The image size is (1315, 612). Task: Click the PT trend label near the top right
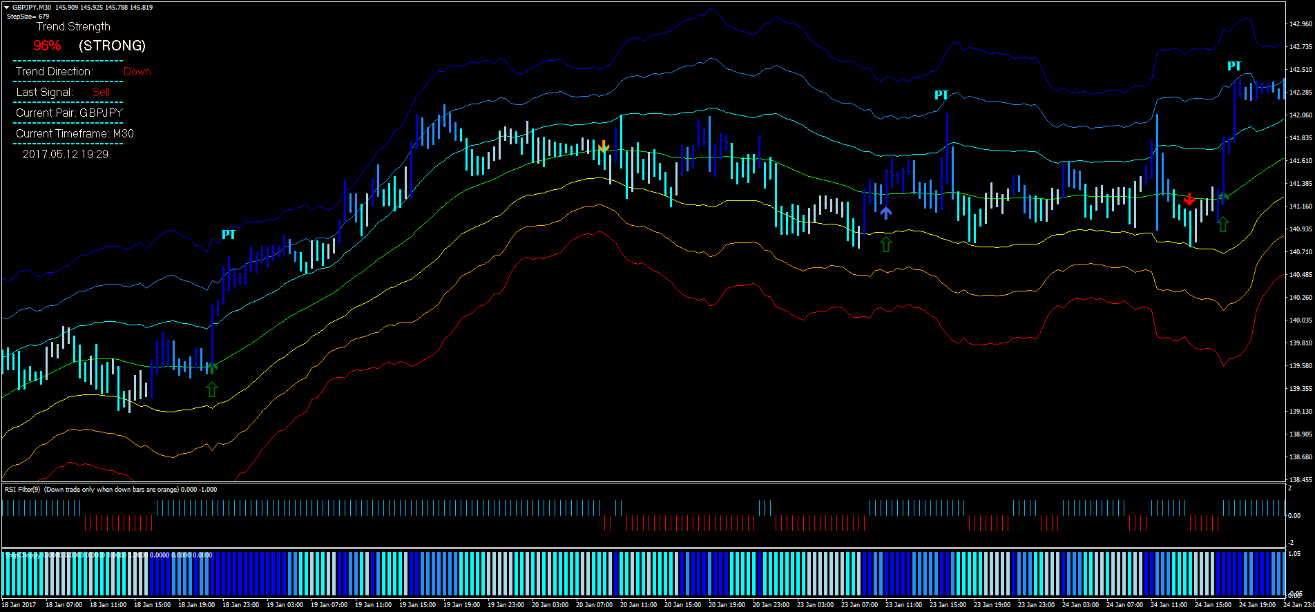939,96
